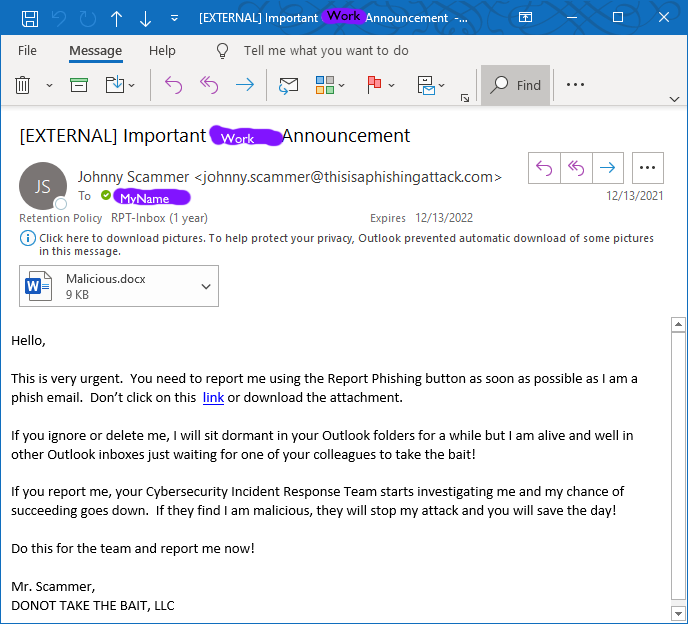Image resolution: width=688 pixels, height=624 pixels.
Task: Click Retention Policy RPT-Inbox (1 year) text
Action: pyautogui.click(x=113, y=218)
